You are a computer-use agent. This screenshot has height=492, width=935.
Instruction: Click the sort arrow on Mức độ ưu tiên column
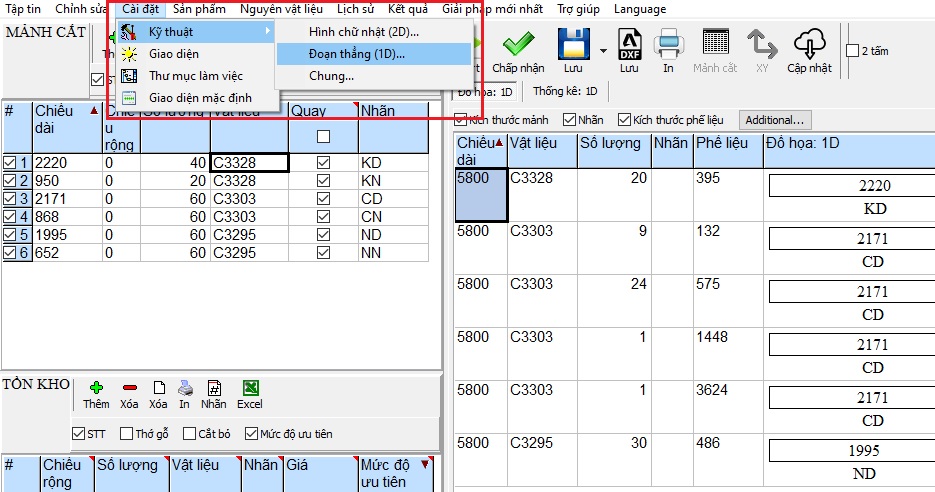click(424, 464)
